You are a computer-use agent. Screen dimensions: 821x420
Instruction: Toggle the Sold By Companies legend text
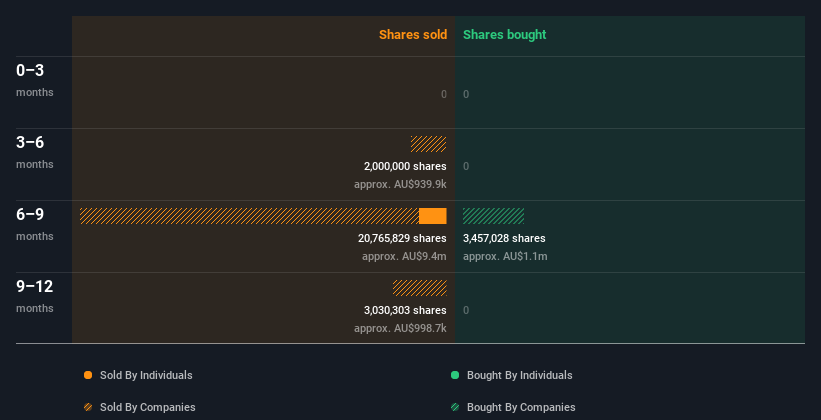click(x=148, y=407)
